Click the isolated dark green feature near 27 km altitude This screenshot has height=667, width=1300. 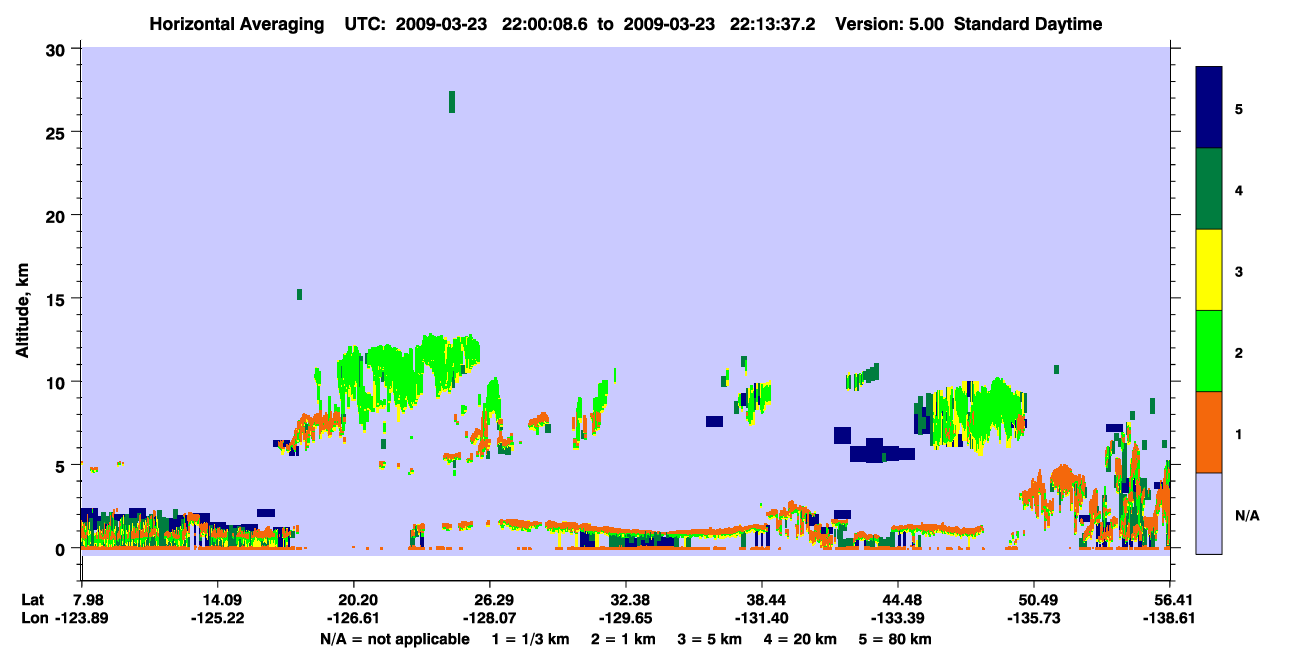(452, 101)
